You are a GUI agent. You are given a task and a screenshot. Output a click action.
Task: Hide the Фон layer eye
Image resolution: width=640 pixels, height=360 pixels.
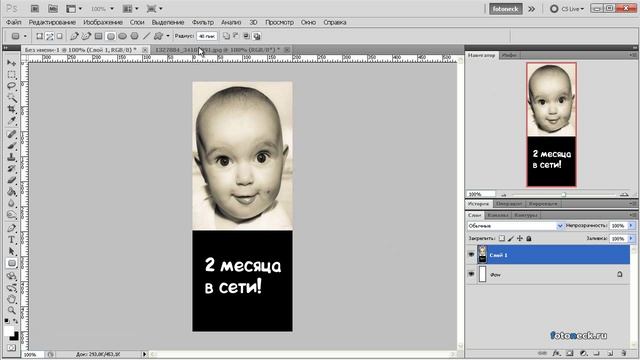click(x=471, y=274)
